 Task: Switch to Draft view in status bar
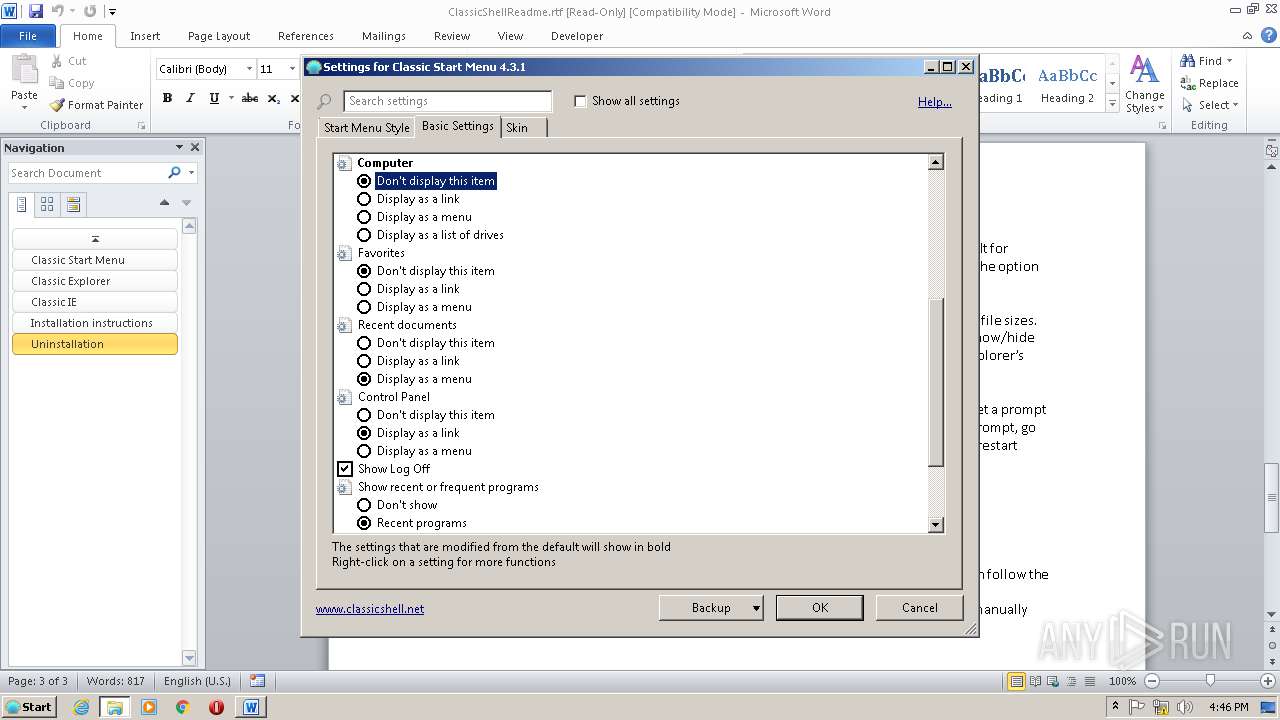1089,681
